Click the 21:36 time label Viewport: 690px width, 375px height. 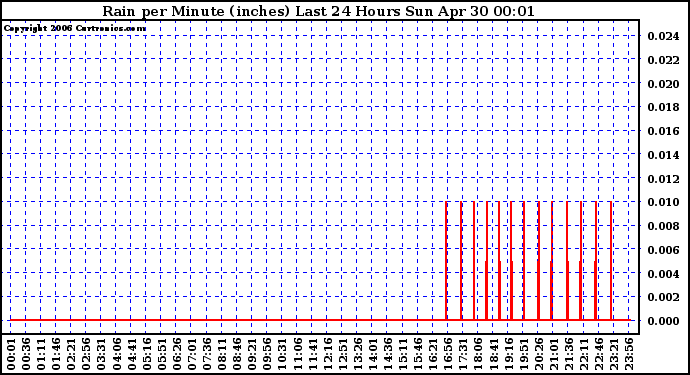tap(569, 354)
